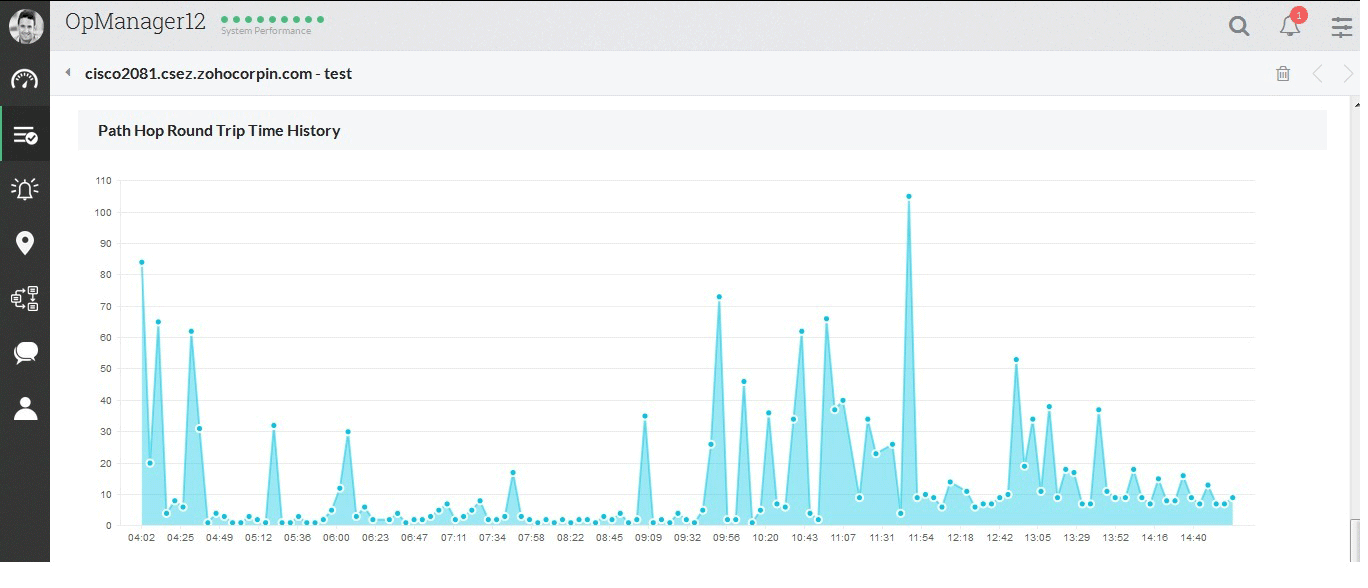
Task: Click the first data point at 84 ms
Action: [142, 262]
